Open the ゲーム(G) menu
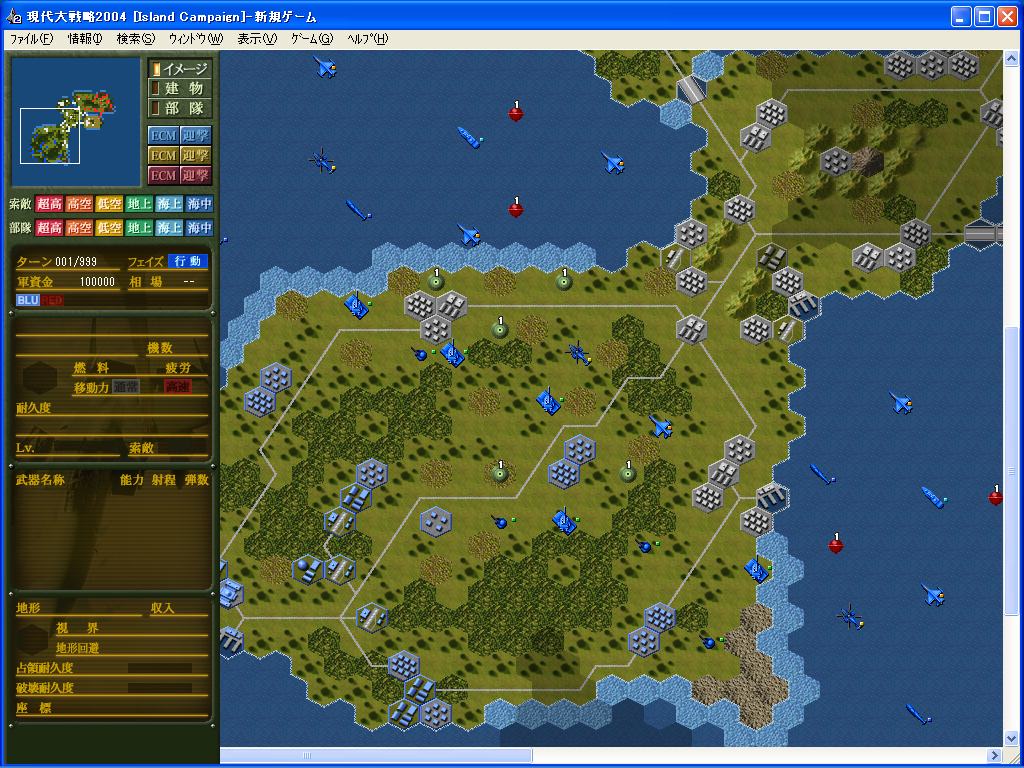The image size is (1024, 768). pyautogui.click(x=311, y=39)
